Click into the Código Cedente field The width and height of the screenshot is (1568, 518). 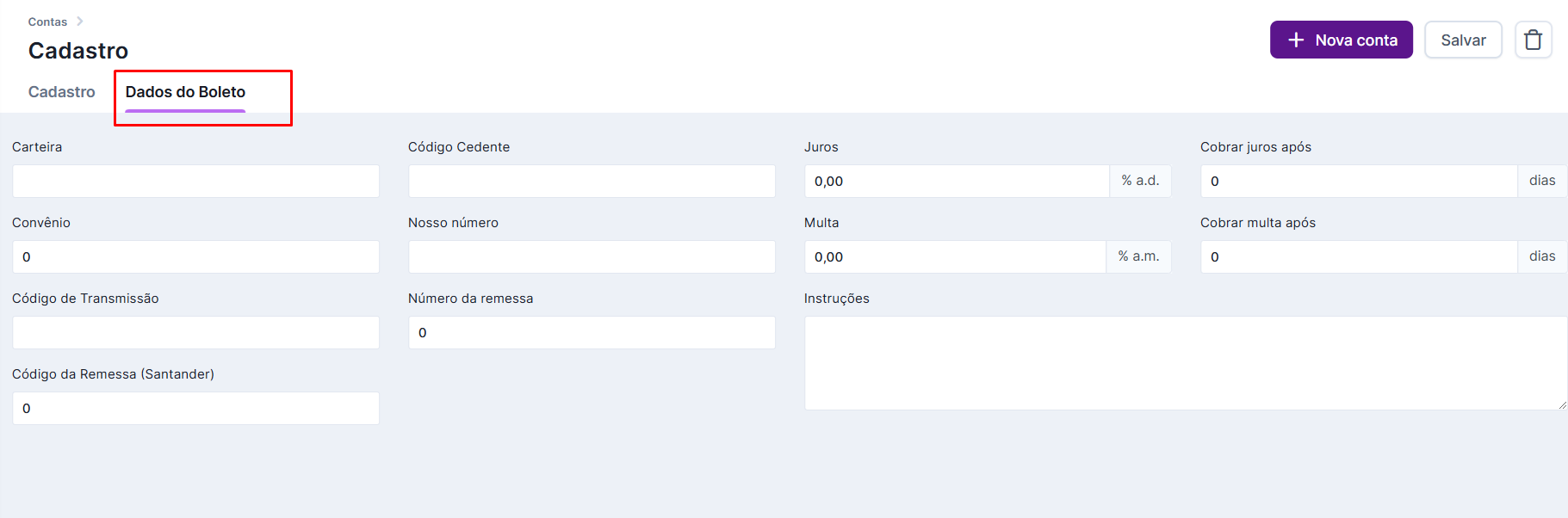tap(592, 182)
